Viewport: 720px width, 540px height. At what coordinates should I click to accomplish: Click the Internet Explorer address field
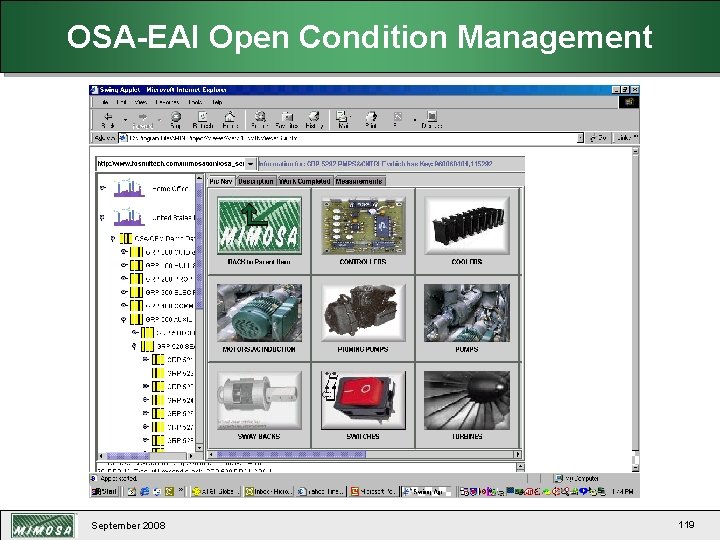349,138
